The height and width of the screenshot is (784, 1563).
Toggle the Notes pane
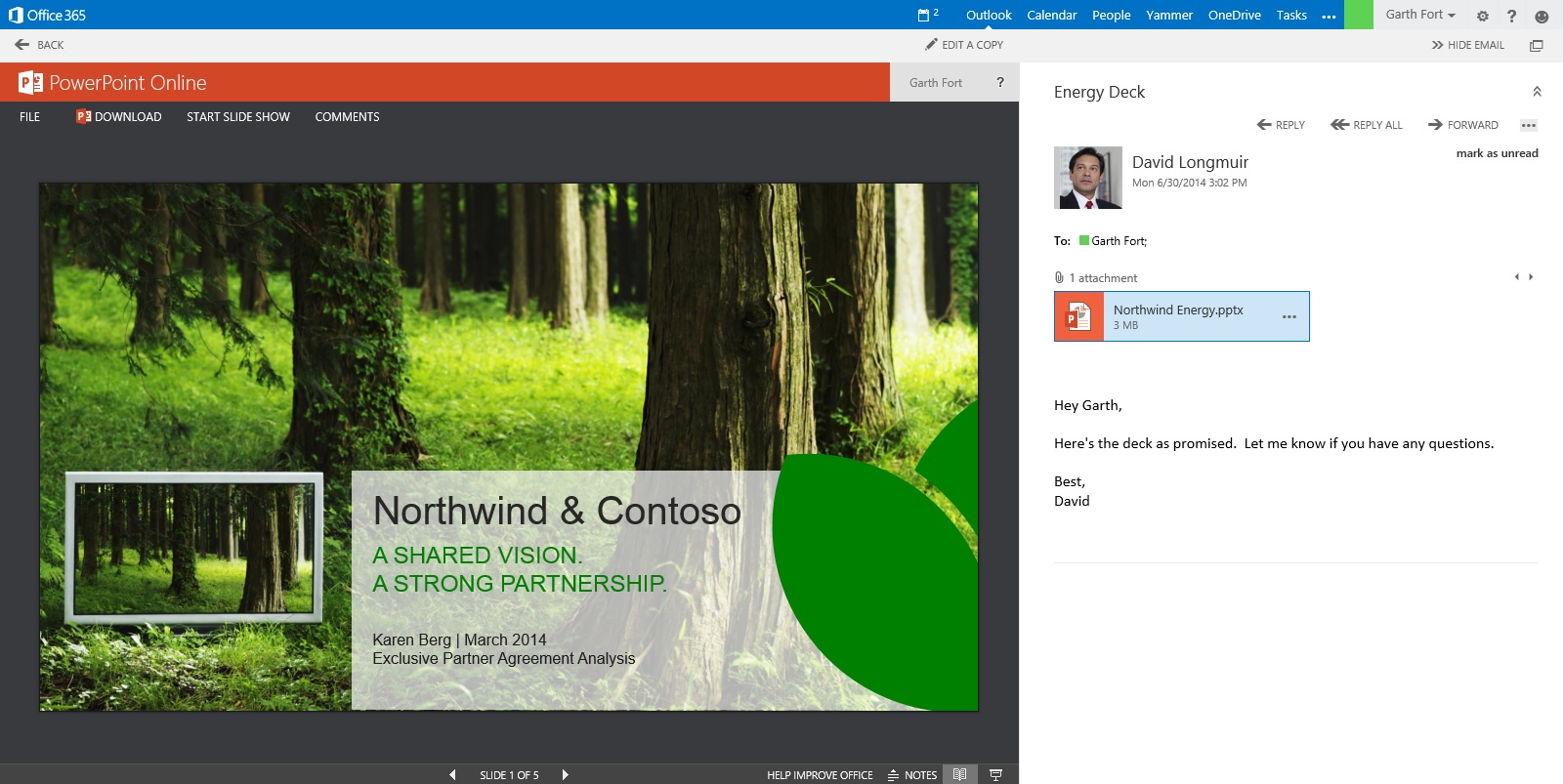(x=912, y=775)
